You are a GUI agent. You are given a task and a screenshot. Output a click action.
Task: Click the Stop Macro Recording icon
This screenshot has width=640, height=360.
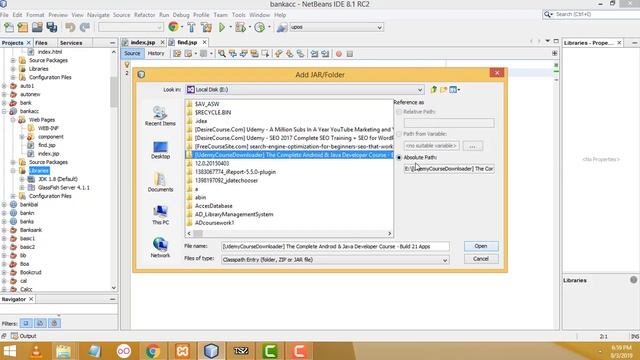coord(350,54)
